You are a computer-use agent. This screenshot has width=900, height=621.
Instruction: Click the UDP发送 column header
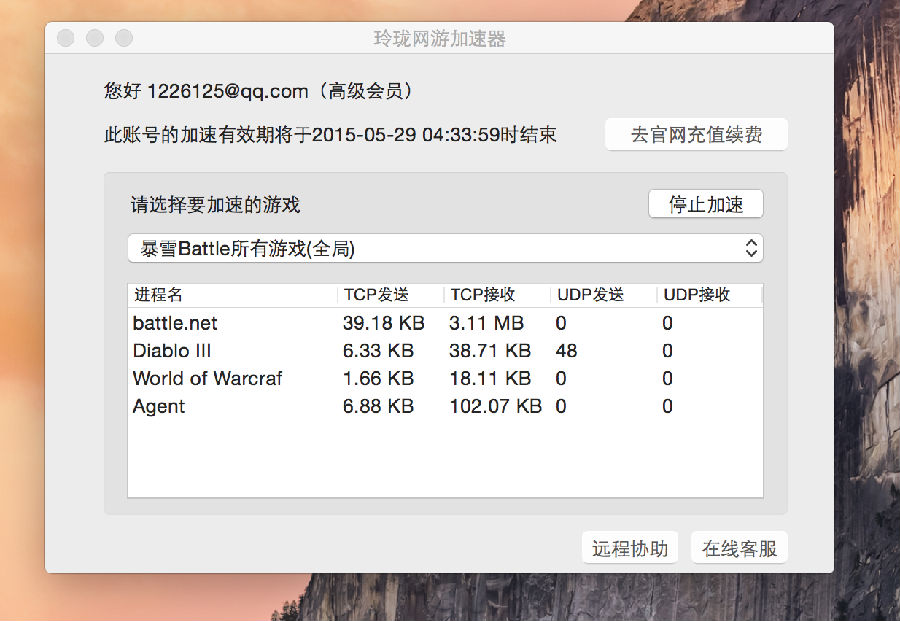(604, 295)
